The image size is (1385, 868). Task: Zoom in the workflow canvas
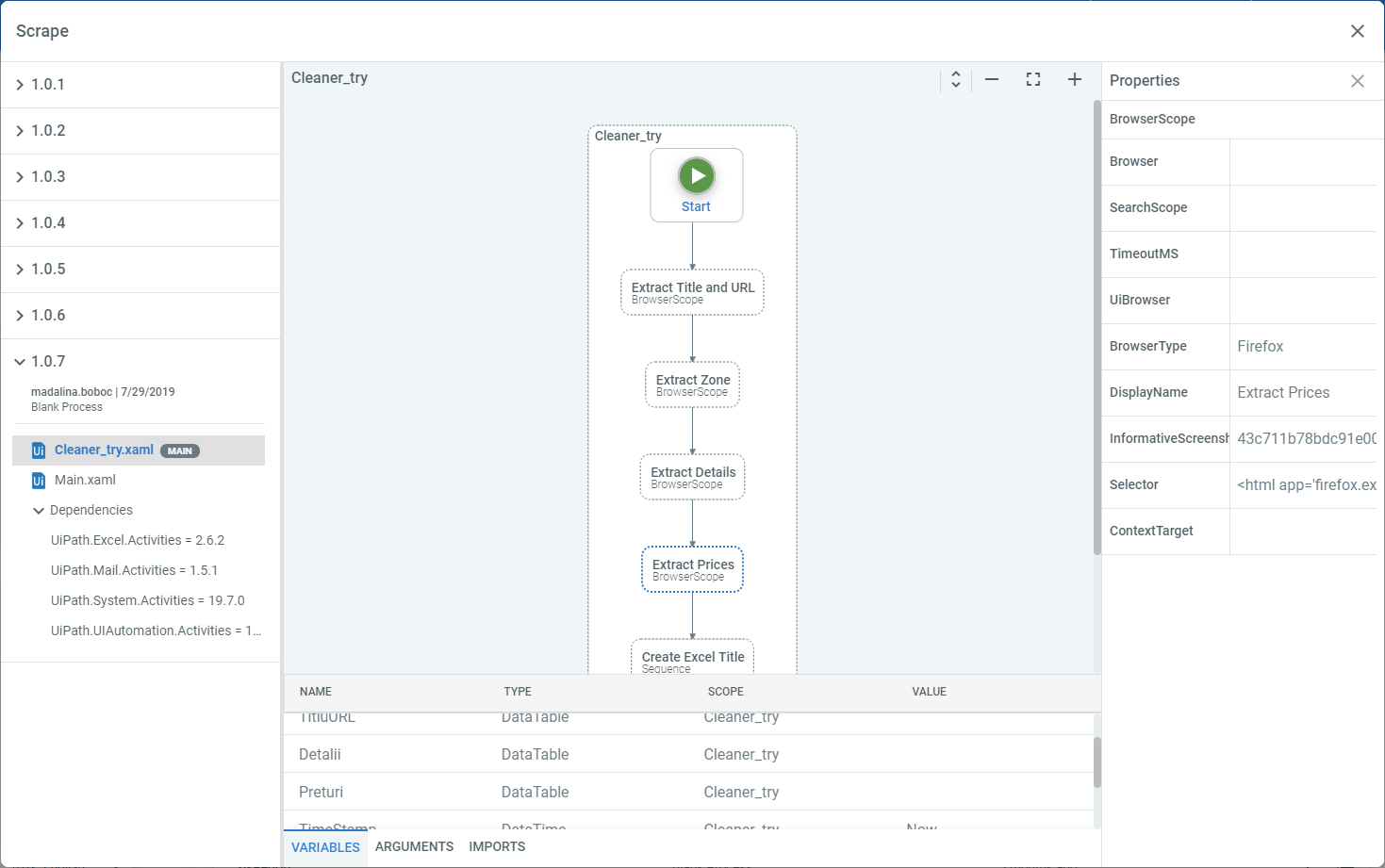point(1074,80)
